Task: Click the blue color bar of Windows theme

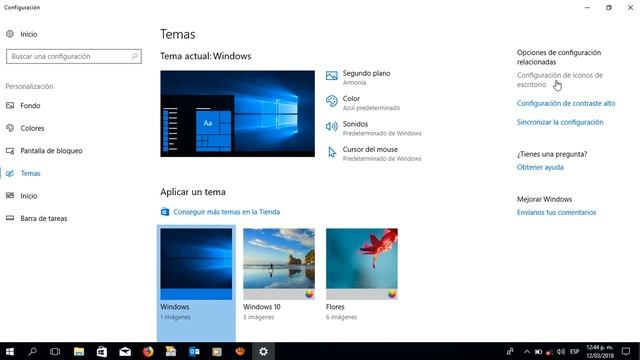Action: (x=196, y=294)
